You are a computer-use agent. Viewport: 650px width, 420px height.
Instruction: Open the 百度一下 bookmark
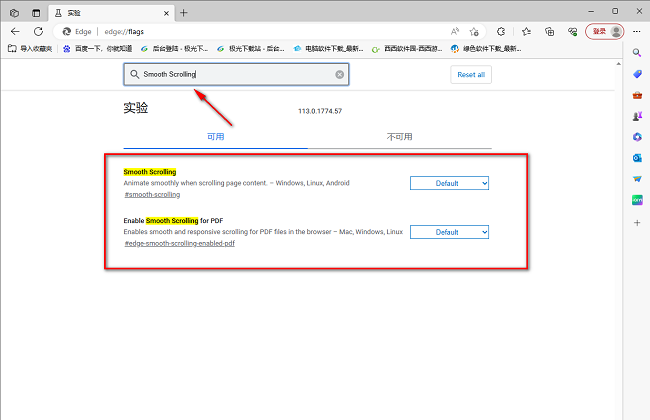pyautogui.click(x=98, y=49)
